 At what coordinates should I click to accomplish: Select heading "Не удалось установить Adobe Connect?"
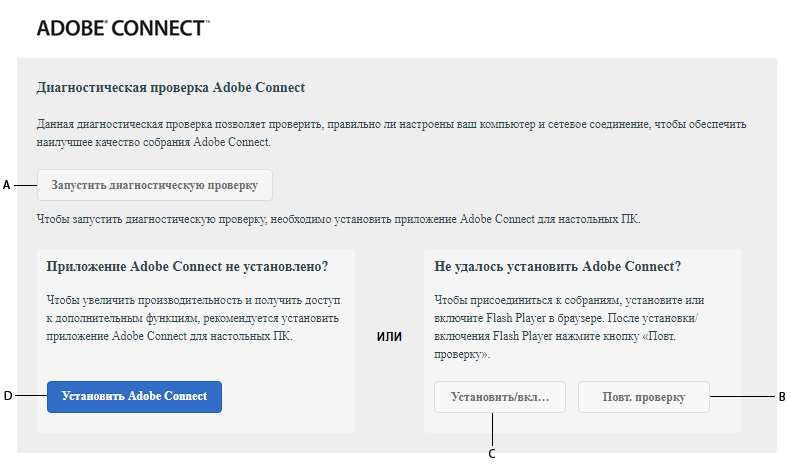(558, 267)
